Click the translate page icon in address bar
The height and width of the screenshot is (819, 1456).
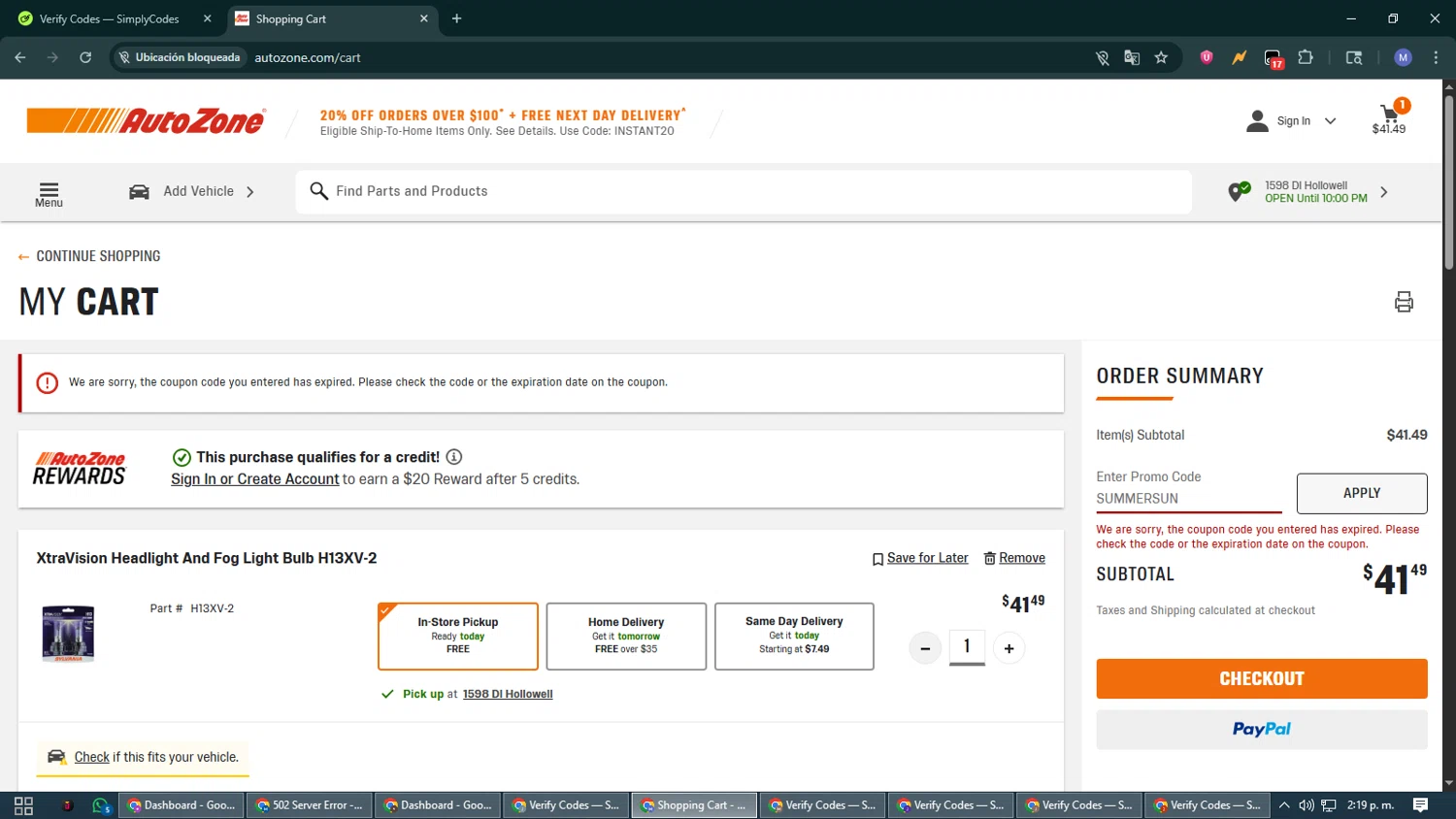pos(1132,58)
